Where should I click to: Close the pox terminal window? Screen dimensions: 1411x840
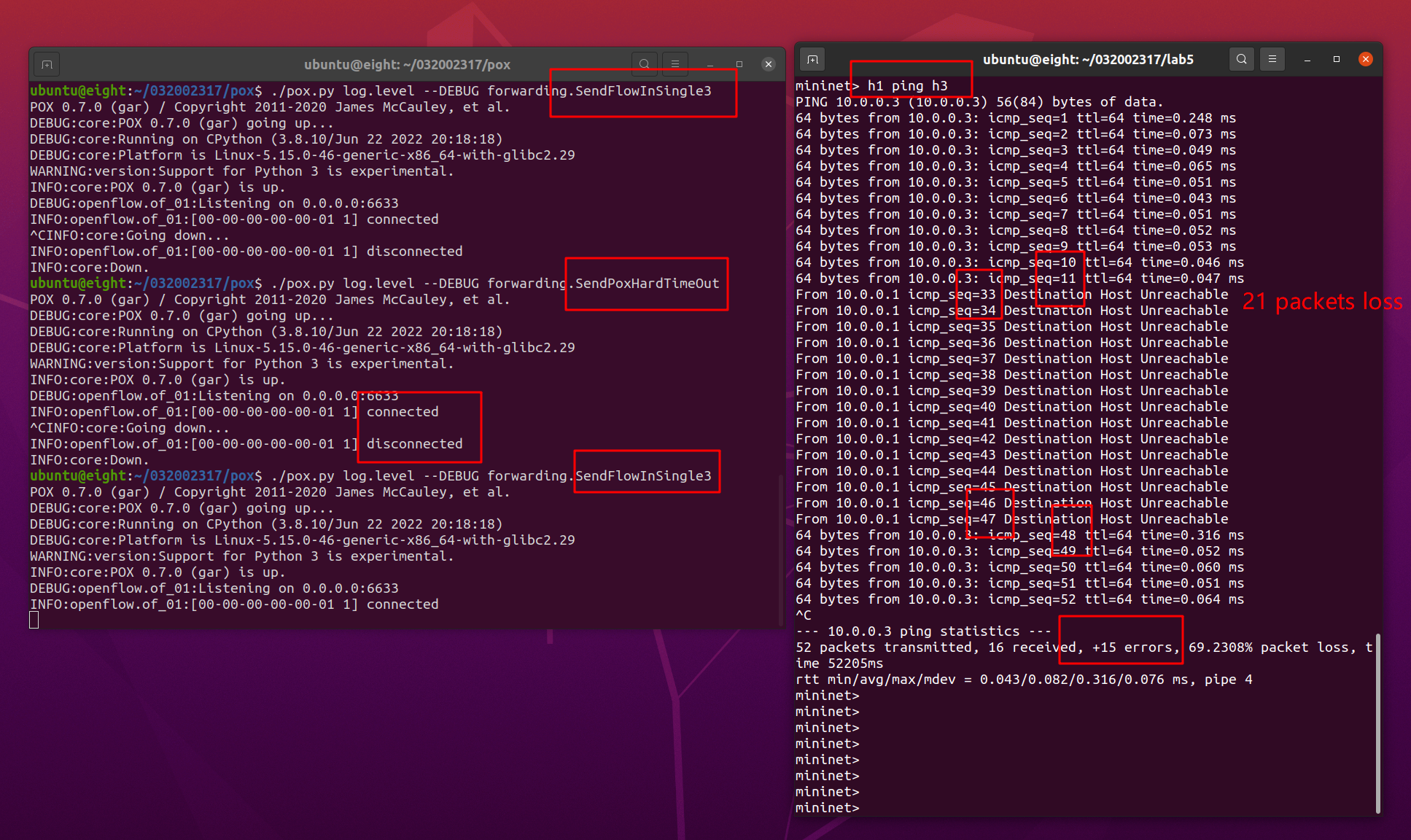point(768,64)
